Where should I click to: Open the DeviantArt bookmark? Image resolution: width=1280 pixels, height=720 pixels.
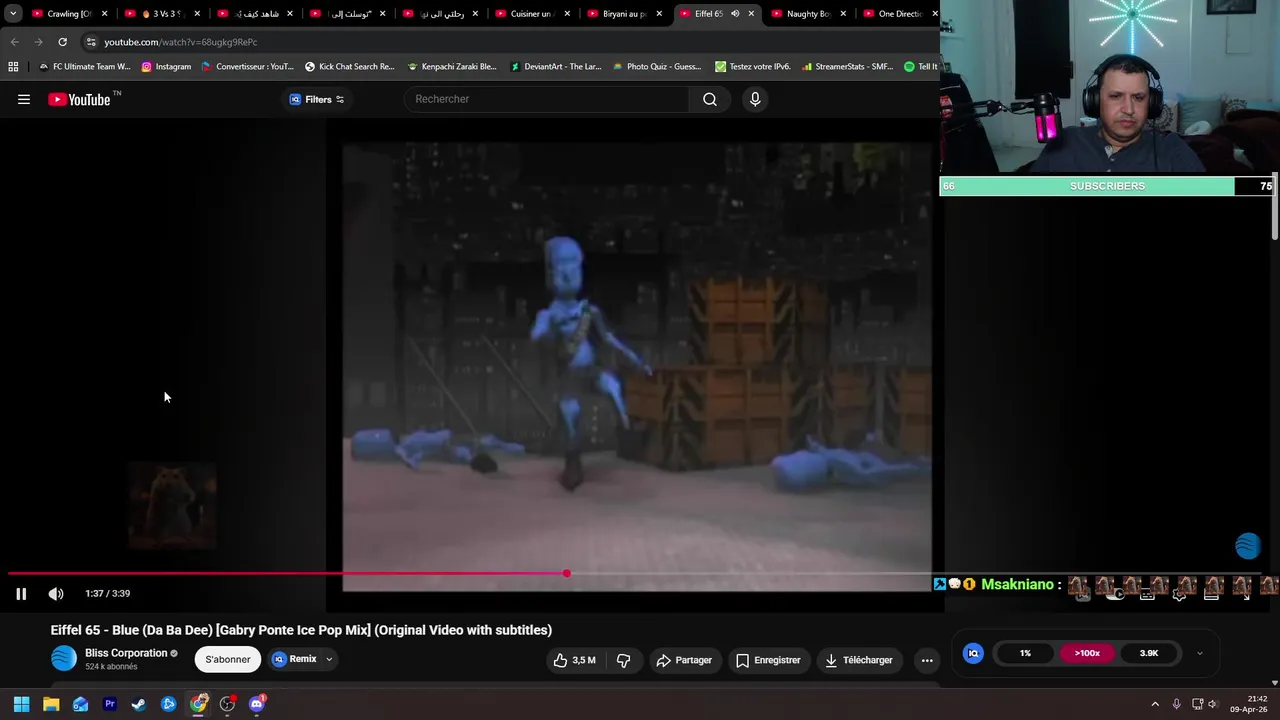point(555,67)
